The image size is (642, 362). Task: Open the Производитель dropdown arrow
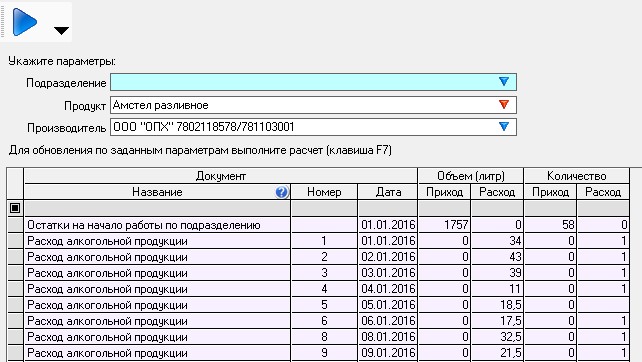pos(504,127)
